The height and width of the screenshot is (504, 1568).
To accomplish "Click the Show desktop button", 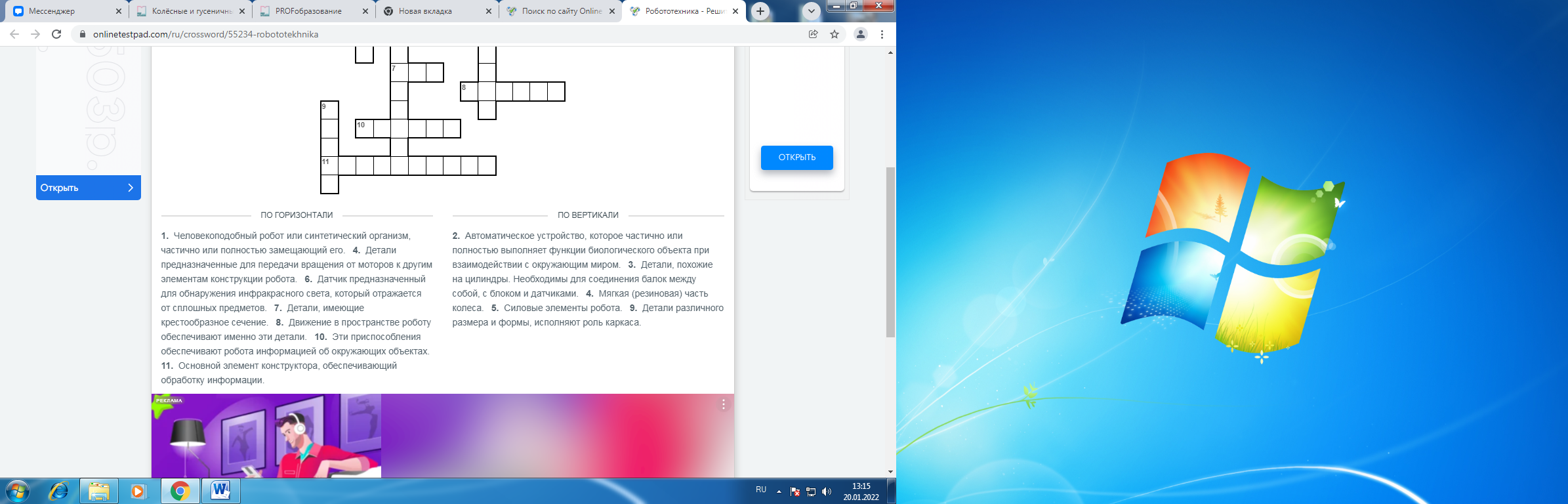I will pos(892,491).
